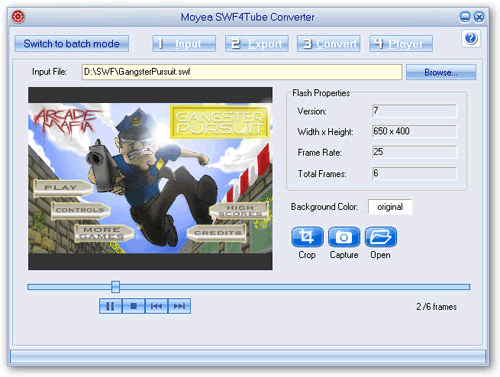Click the Capture camera icon
Screen dimensions: 500x377
[344, 237]
